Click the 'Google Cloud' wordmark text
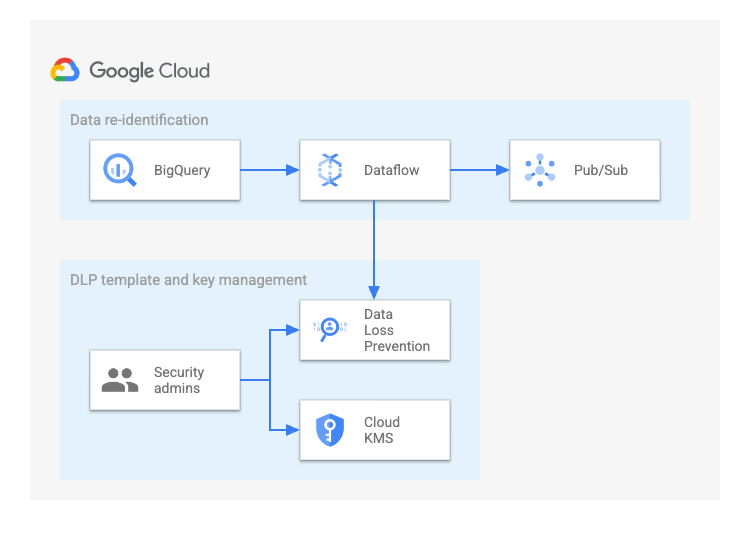 click(x=150, y=71)
